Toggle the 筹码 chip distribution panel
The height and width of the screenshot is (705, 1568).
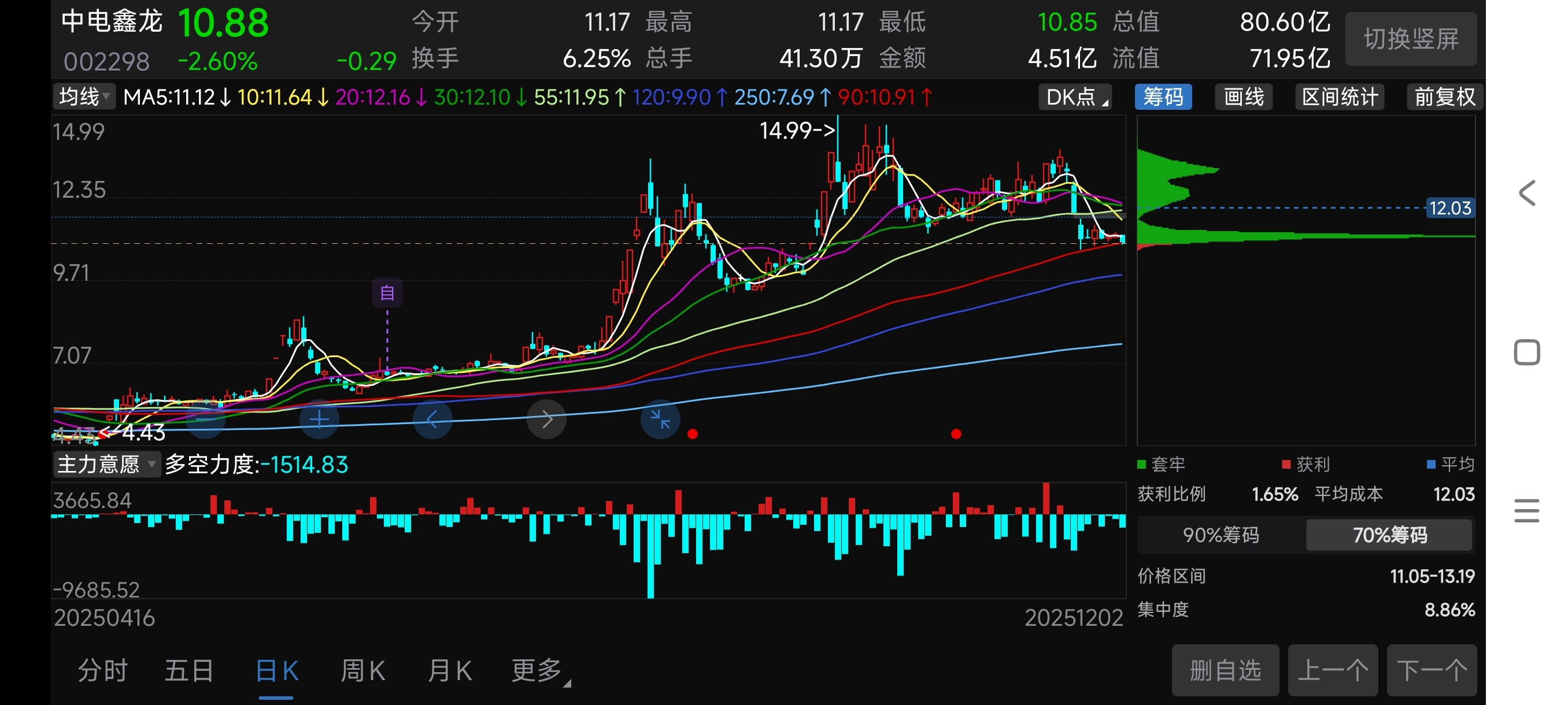pyautogui.click(x=1163, y=97)
